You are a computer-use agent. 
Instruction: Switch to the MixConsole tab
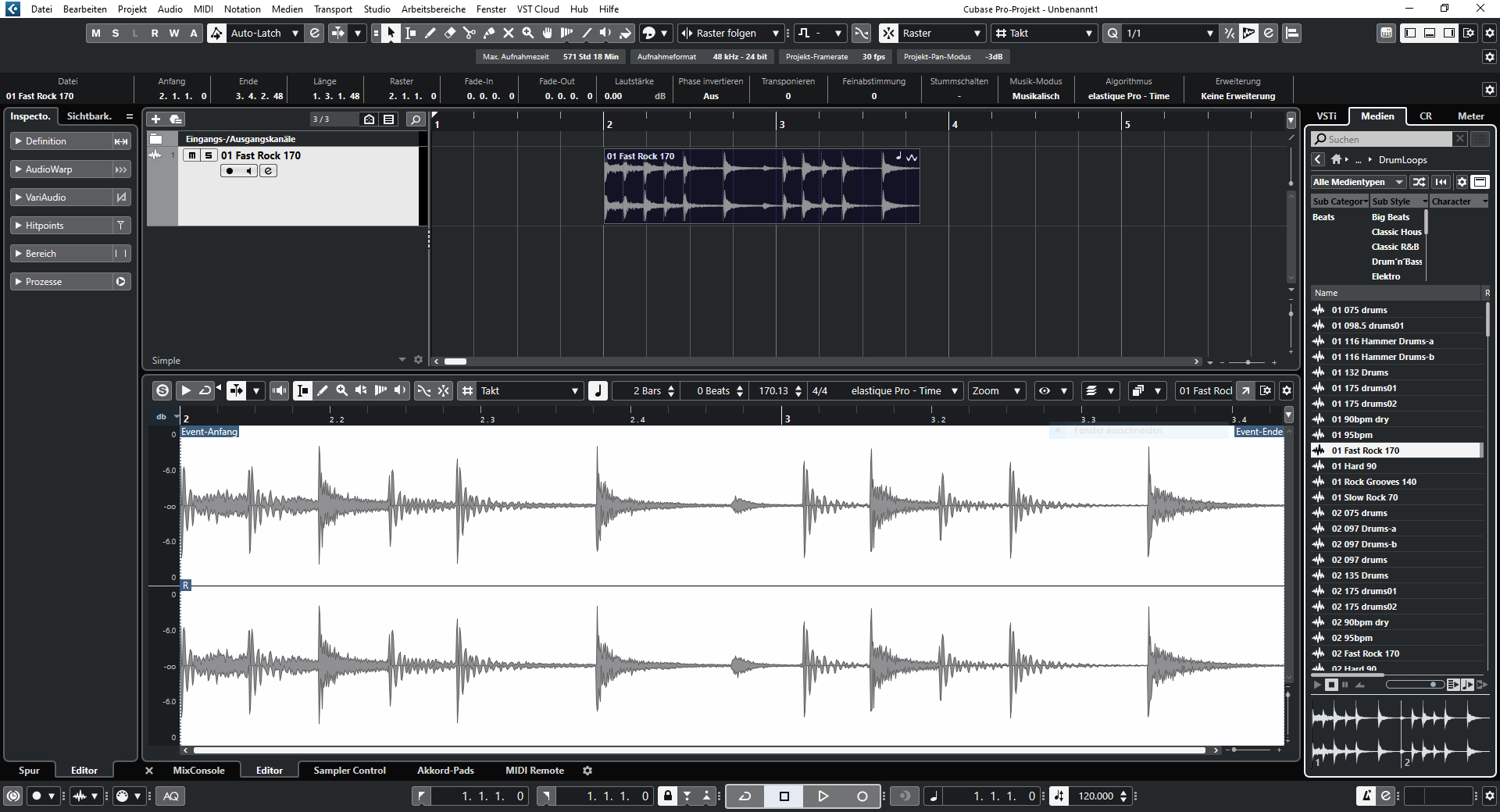click(198, 771)
